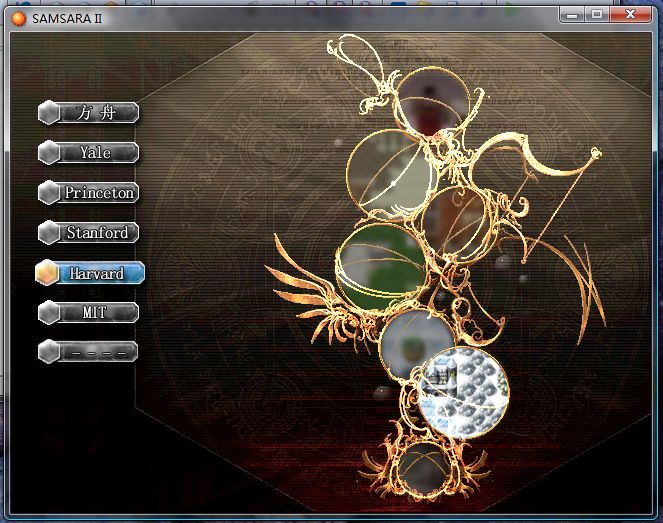Select the Princeton menu entry
The height and width of the screenshot is (523, 663).
pyautogui.click(x=88, y=193)
